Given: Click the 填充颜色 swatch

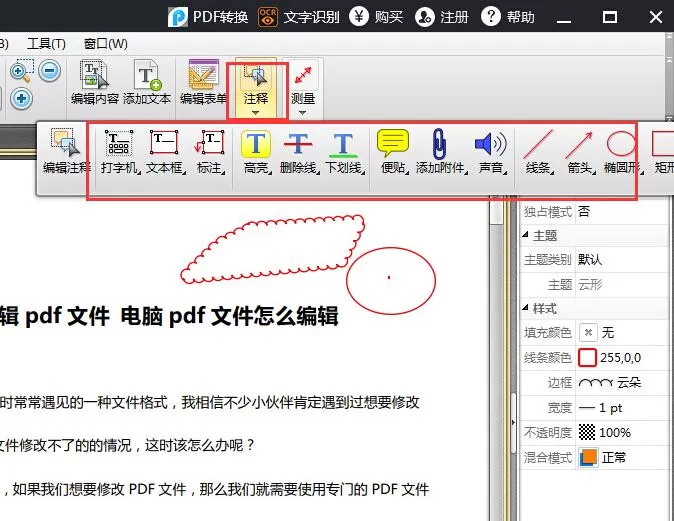Looking at the screenshot, I should 588,332.
